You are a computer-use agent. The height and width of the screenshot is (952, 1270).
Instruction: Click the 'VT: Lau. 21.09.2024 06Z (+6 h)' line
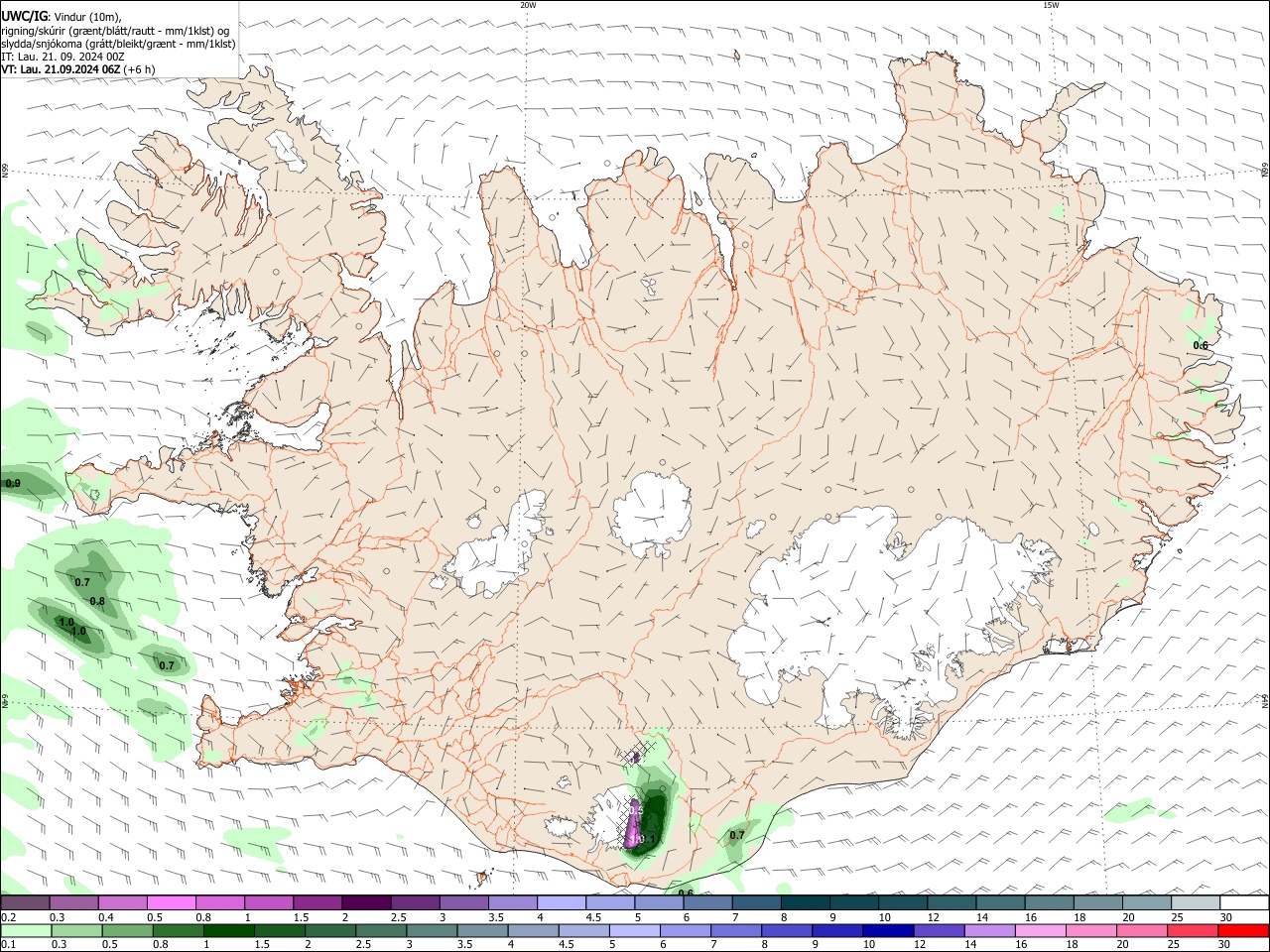click(78, 69)
